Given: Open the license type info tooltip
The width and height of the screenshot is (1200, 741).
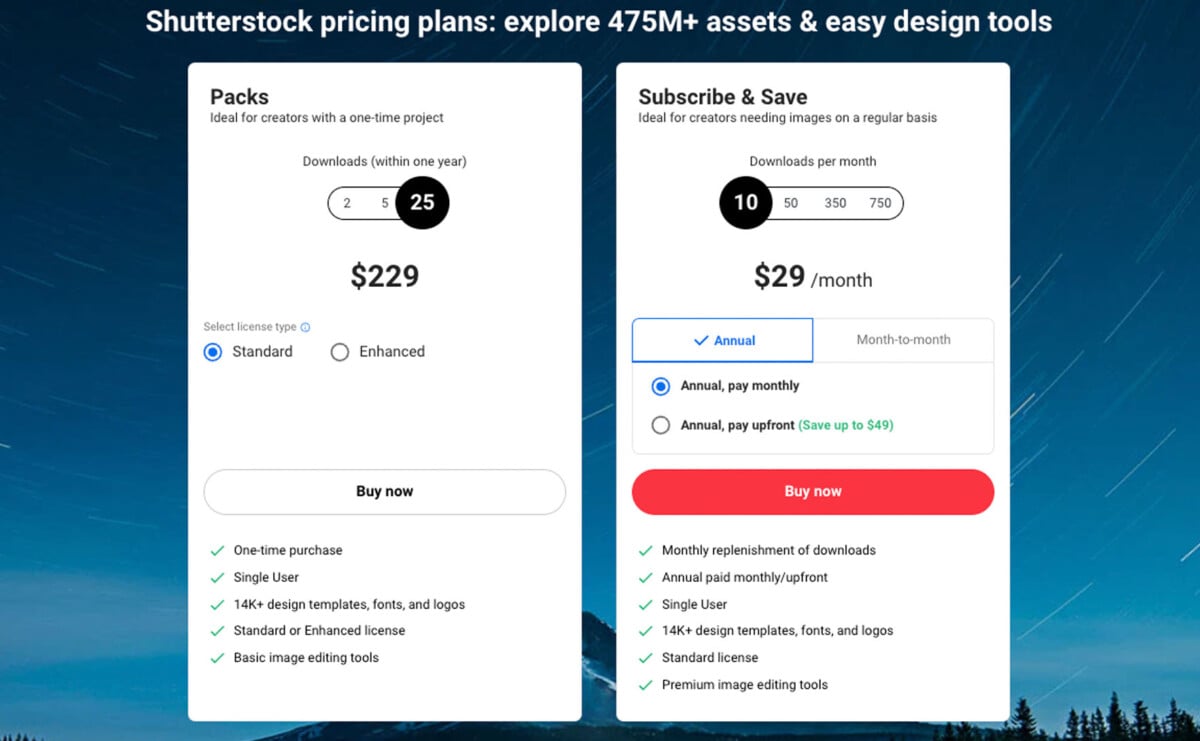Looking at the screenshot, I should click(x=304, y=326).
